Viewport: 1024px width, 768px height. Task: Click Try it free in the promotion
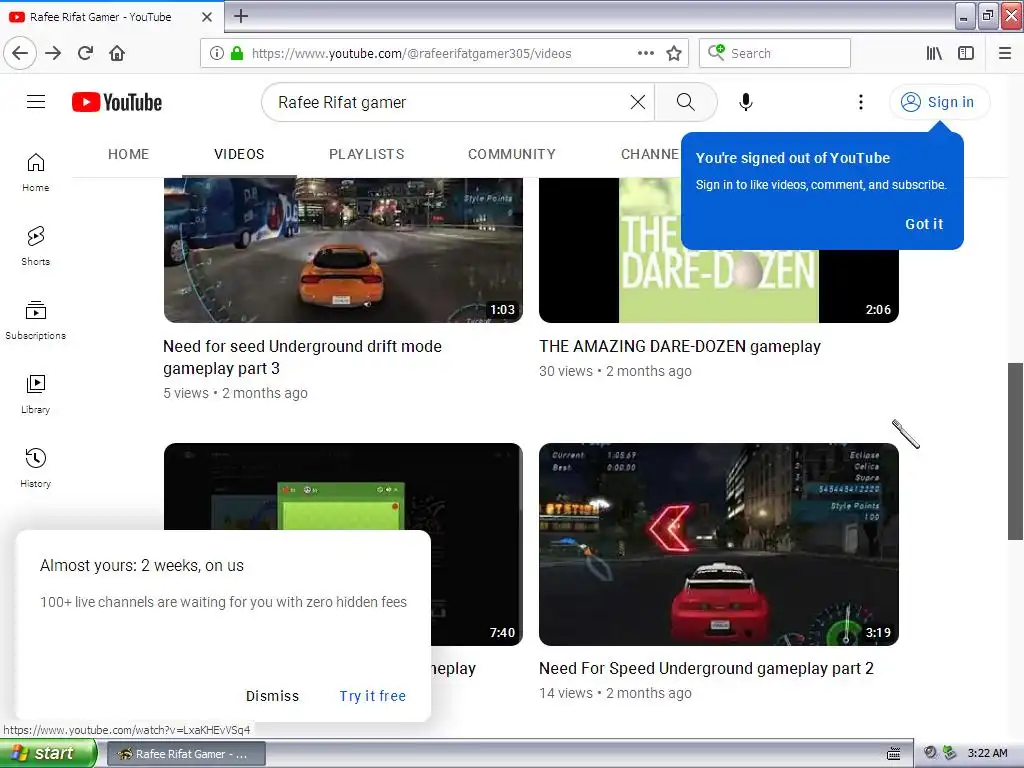pyautogui.click(x=372, y=696)
